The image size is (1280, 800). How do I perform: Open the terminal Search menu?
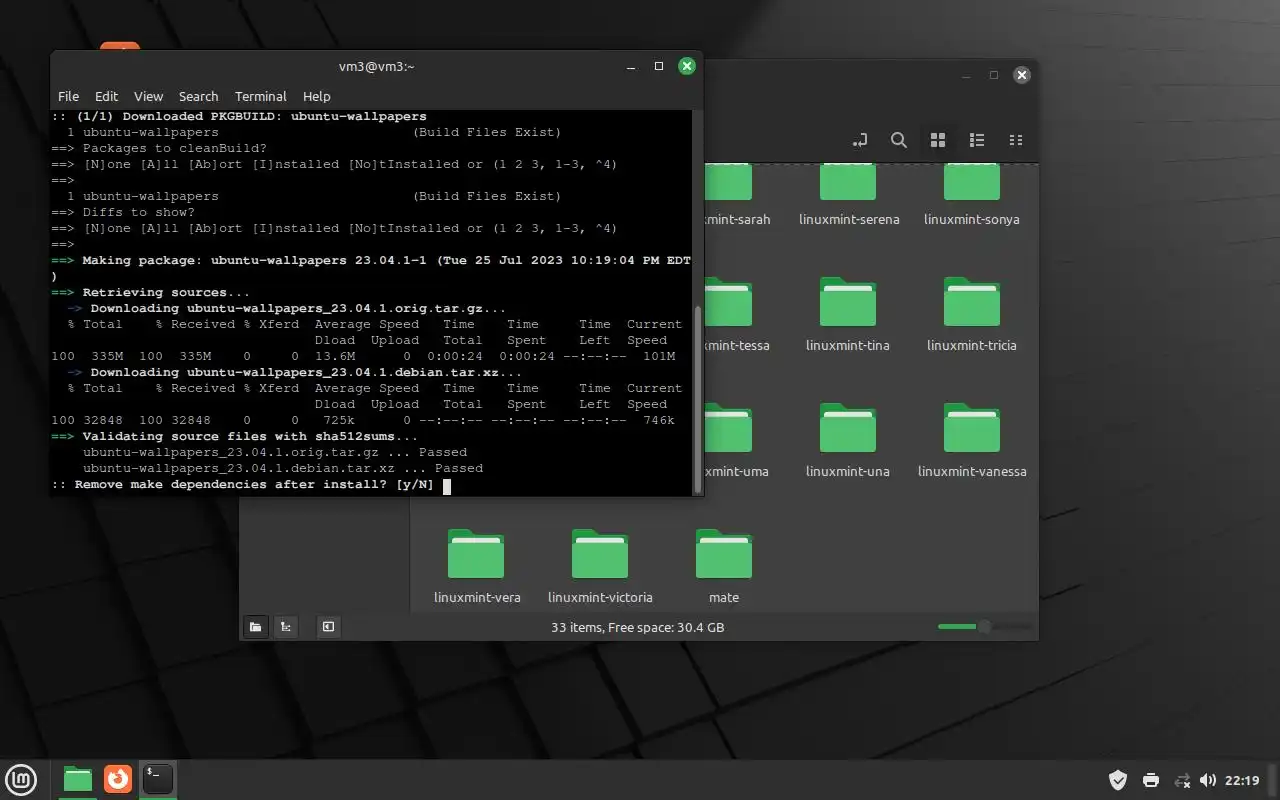click(x=198, y=96)
